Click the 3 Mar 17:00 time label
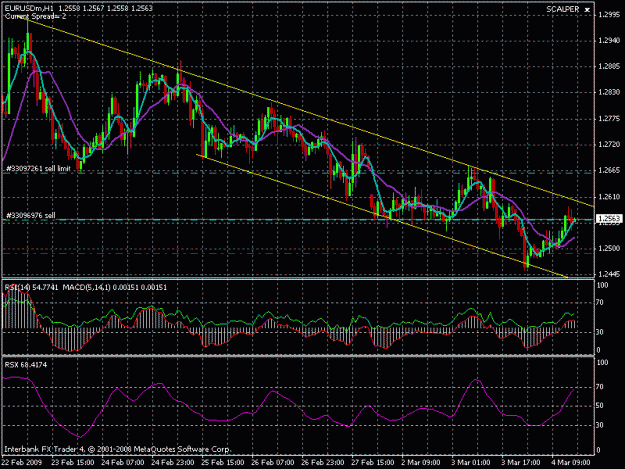The height and width of the screenshot is (469, 625). (x=521, y=463)
